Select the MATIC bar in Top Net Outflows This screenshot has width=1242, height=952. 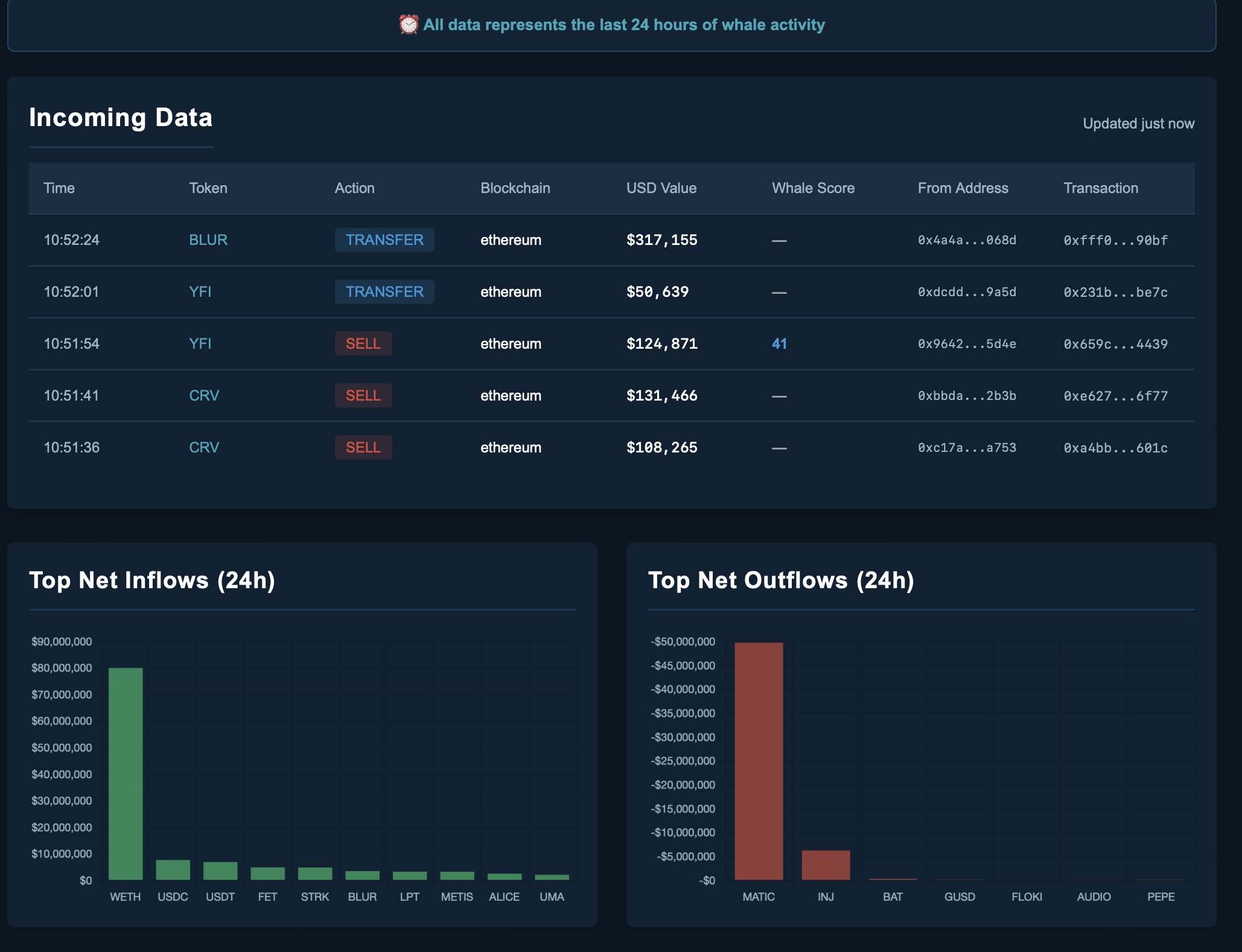click(759, 760)
